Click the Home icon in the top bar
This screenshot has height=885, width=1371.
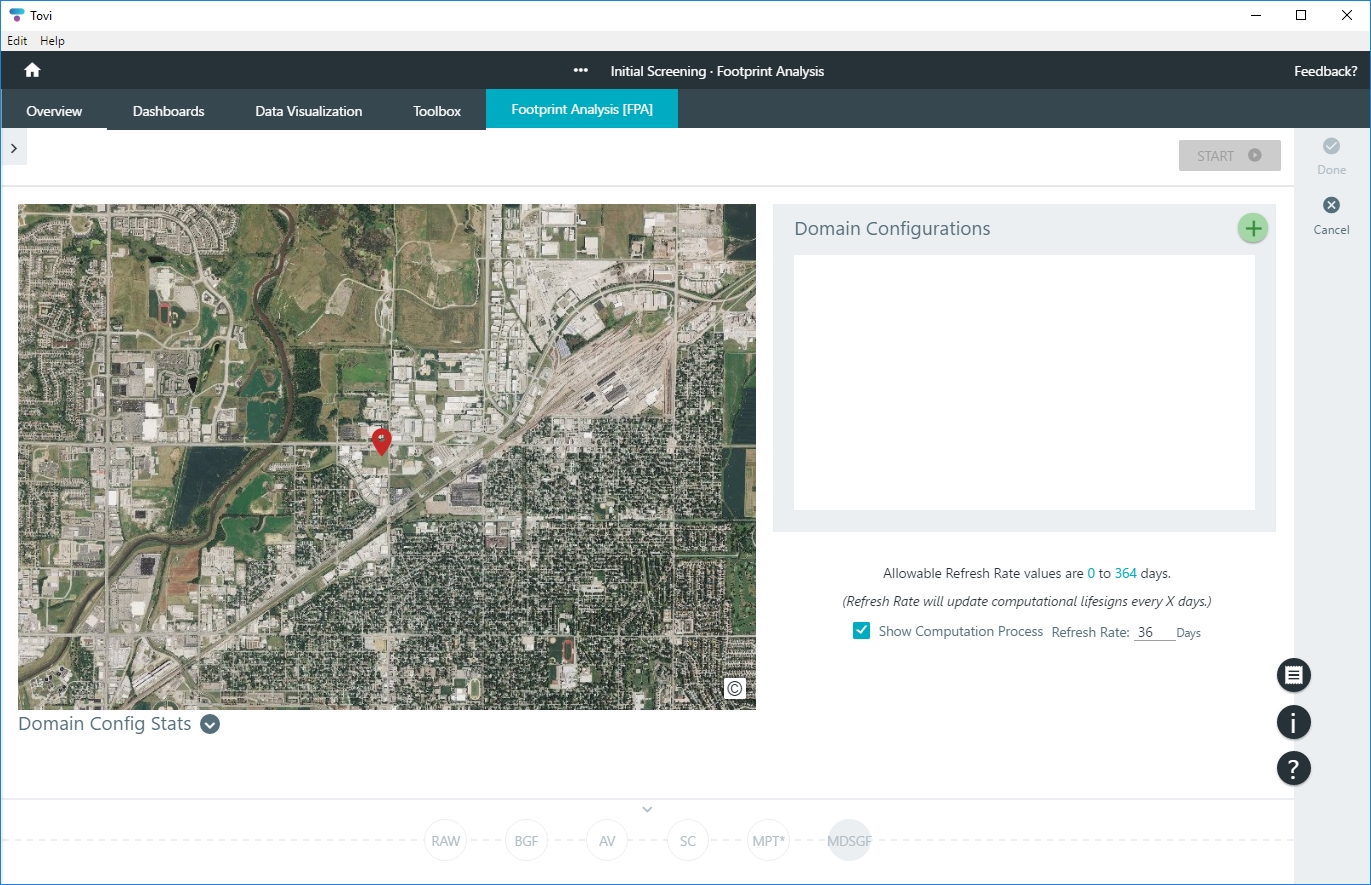[x=33, y=71]
